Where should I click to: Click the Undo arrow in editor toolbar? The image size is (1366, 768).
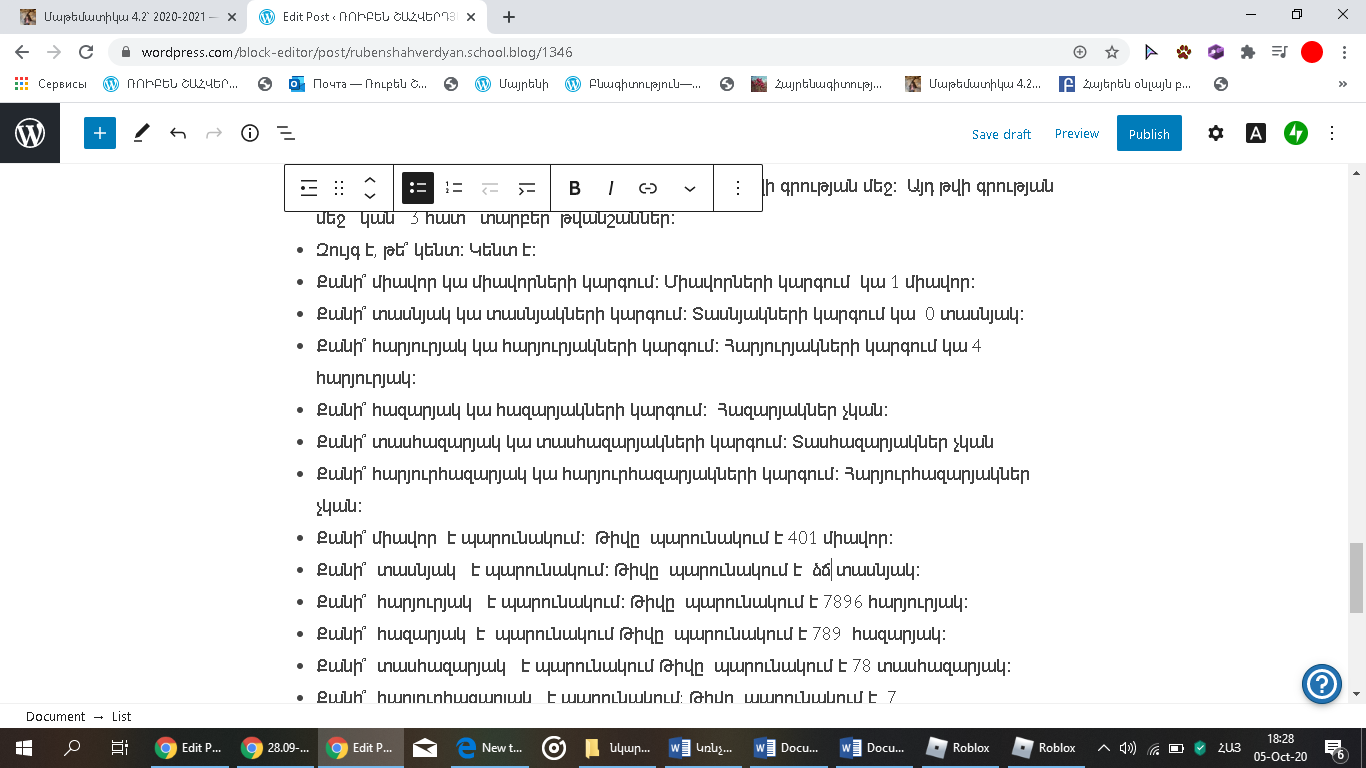click(178, 133)
